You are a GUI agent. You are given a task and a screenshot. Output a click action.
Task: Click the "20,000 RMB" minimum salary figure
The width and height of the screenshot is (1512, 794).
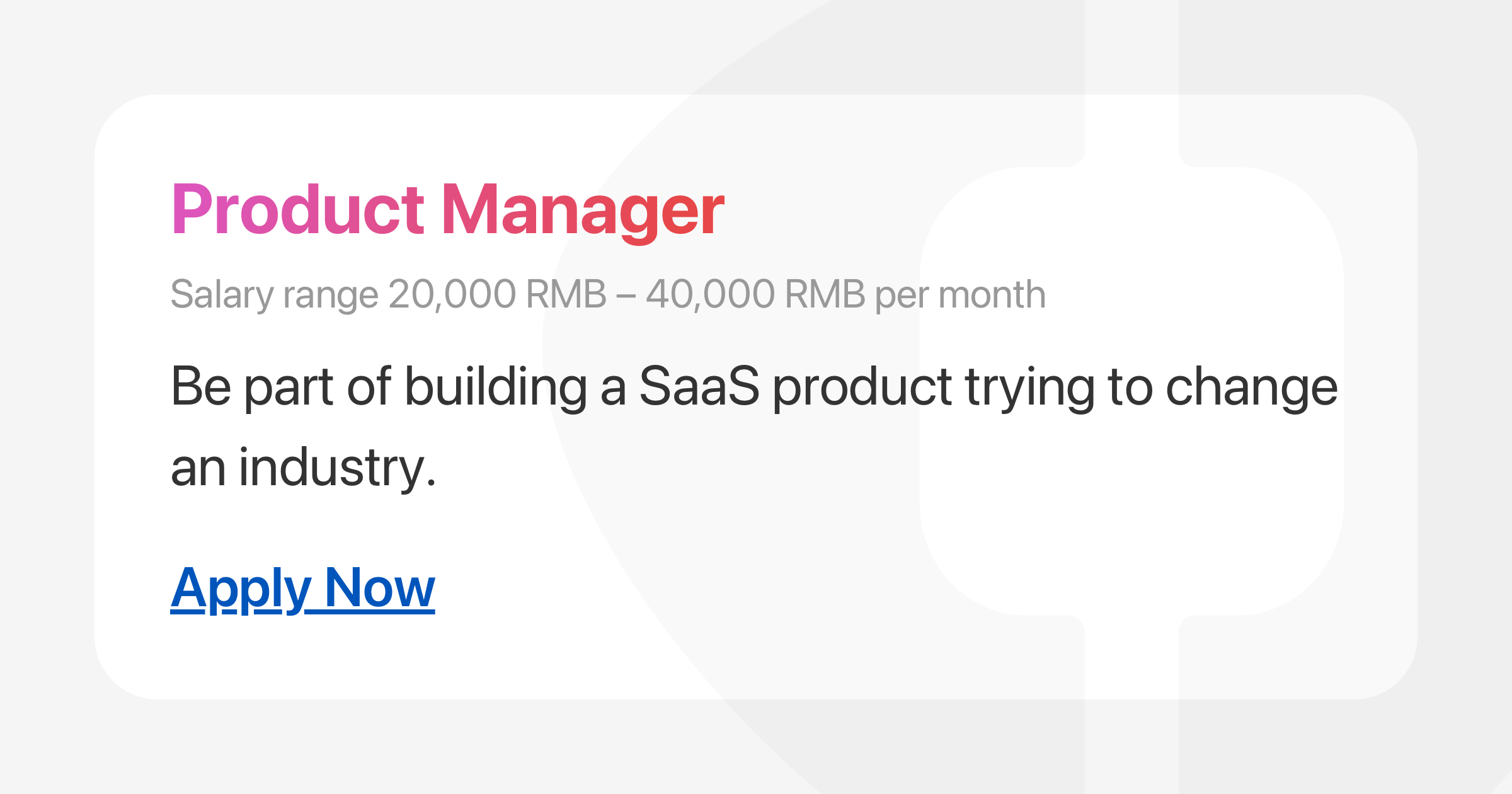tap(497, 294)
